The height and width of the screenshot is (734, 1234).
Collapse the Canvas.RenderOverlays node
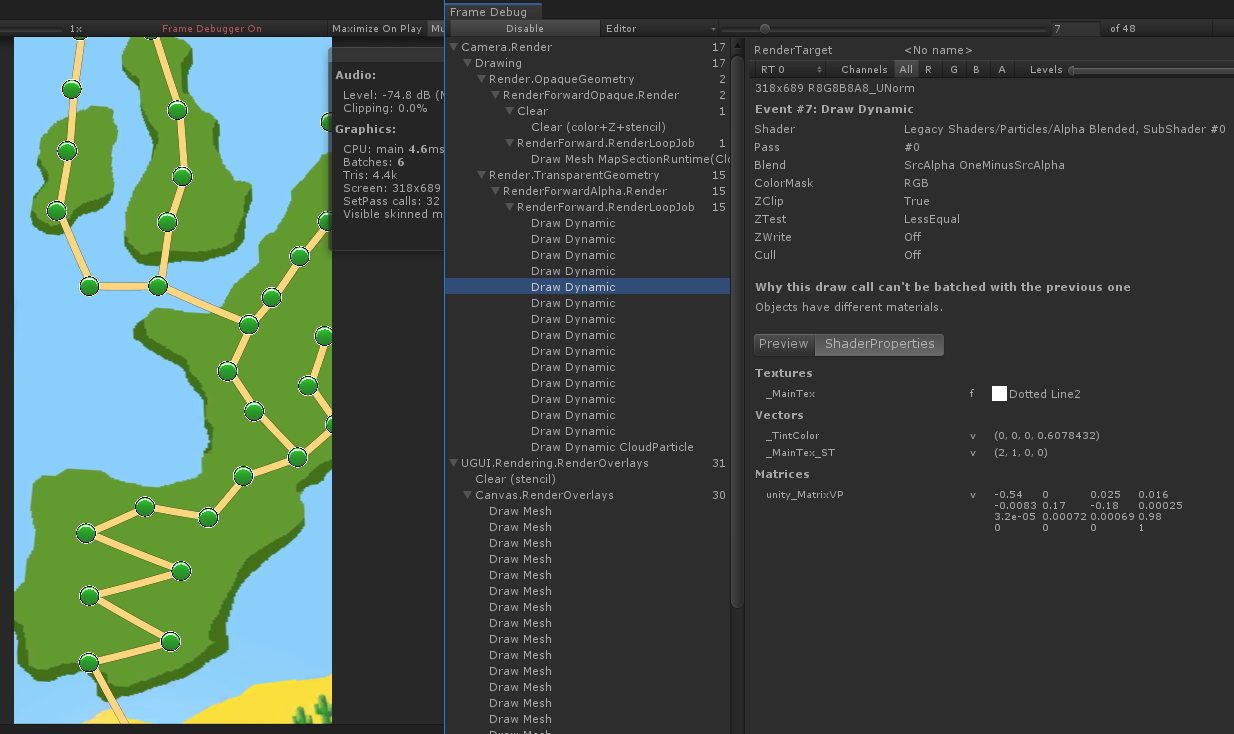point(468,495)
